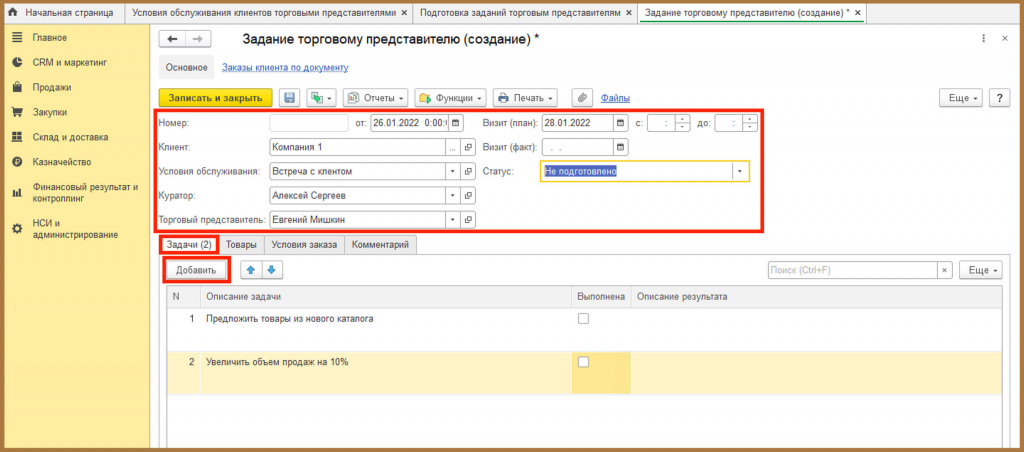The height and width of the screenshot is (452, 1024).
Task: Open the Торговый представитель record icon
Action: point(468,219)
